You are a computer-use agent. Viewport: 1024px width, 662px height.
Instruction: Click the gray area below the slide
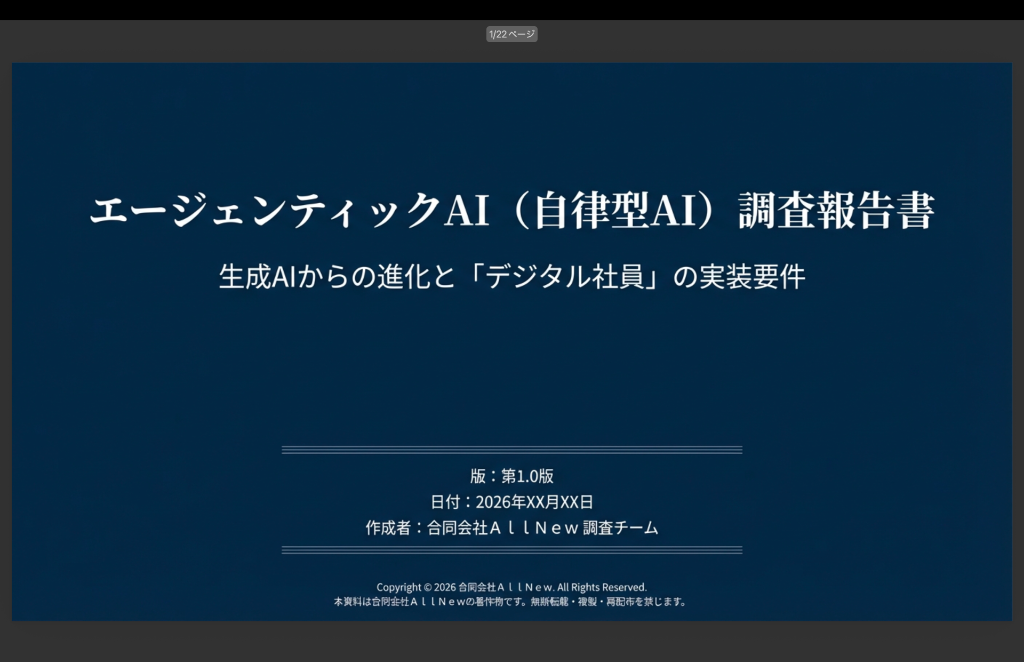point(511,641)
